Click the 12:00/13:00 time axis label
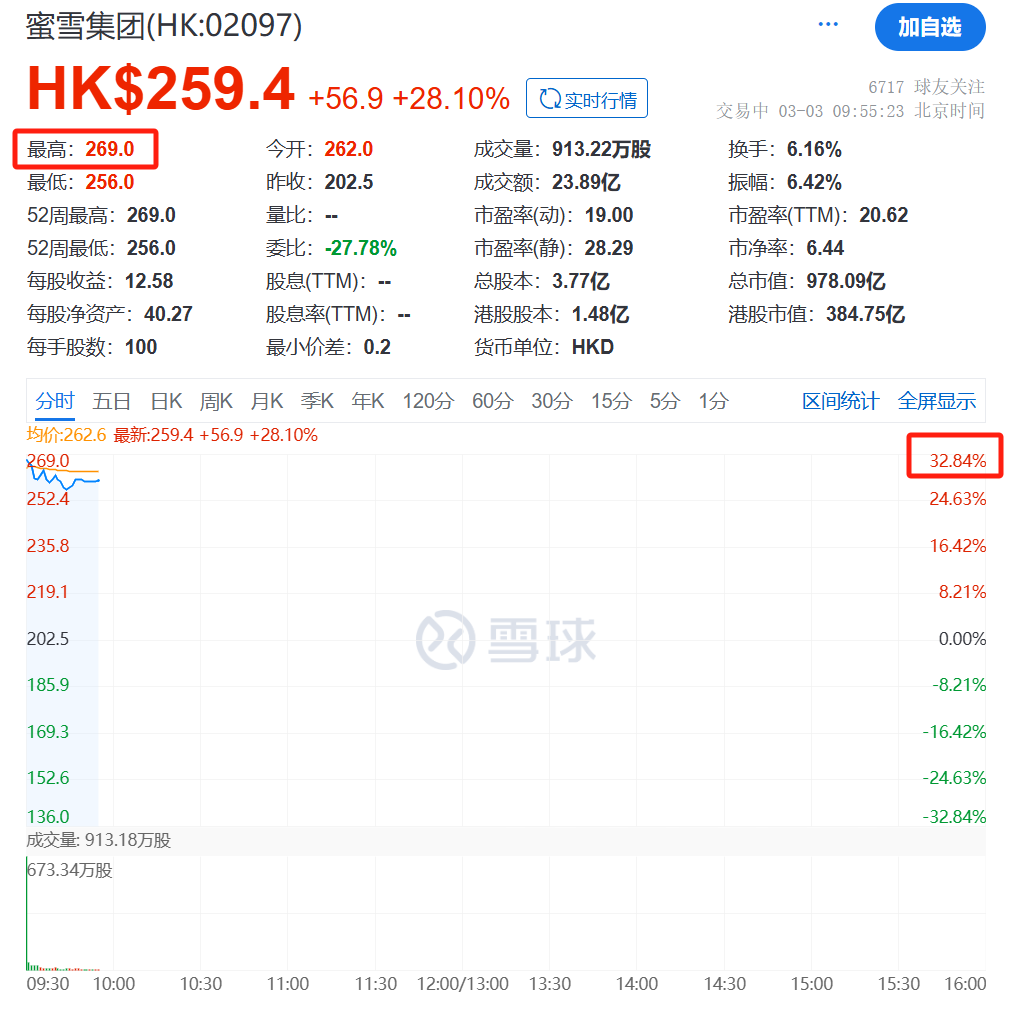The width and height of the screenshot is (1011, 1014). 462,984
